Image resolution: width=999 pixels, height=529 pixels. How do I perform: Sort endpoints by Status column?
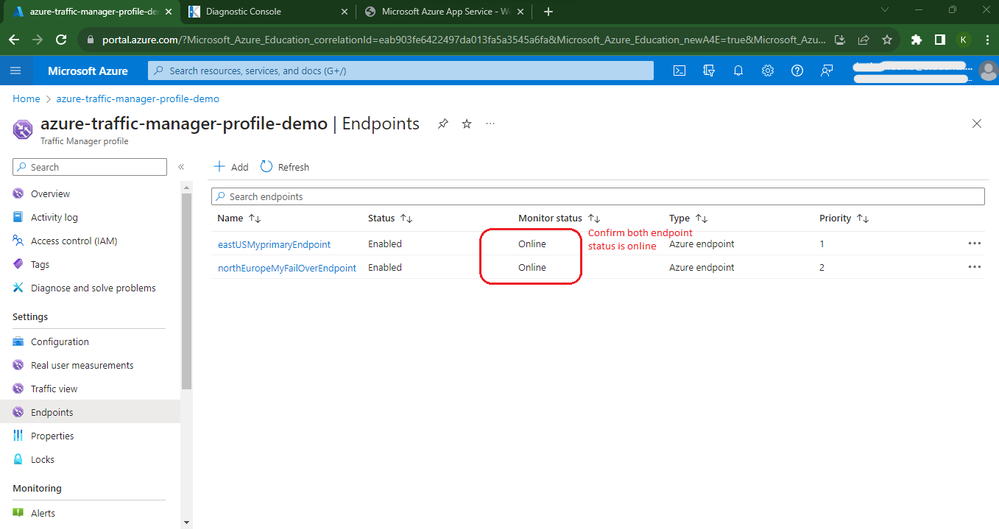(x=390, y=218)
